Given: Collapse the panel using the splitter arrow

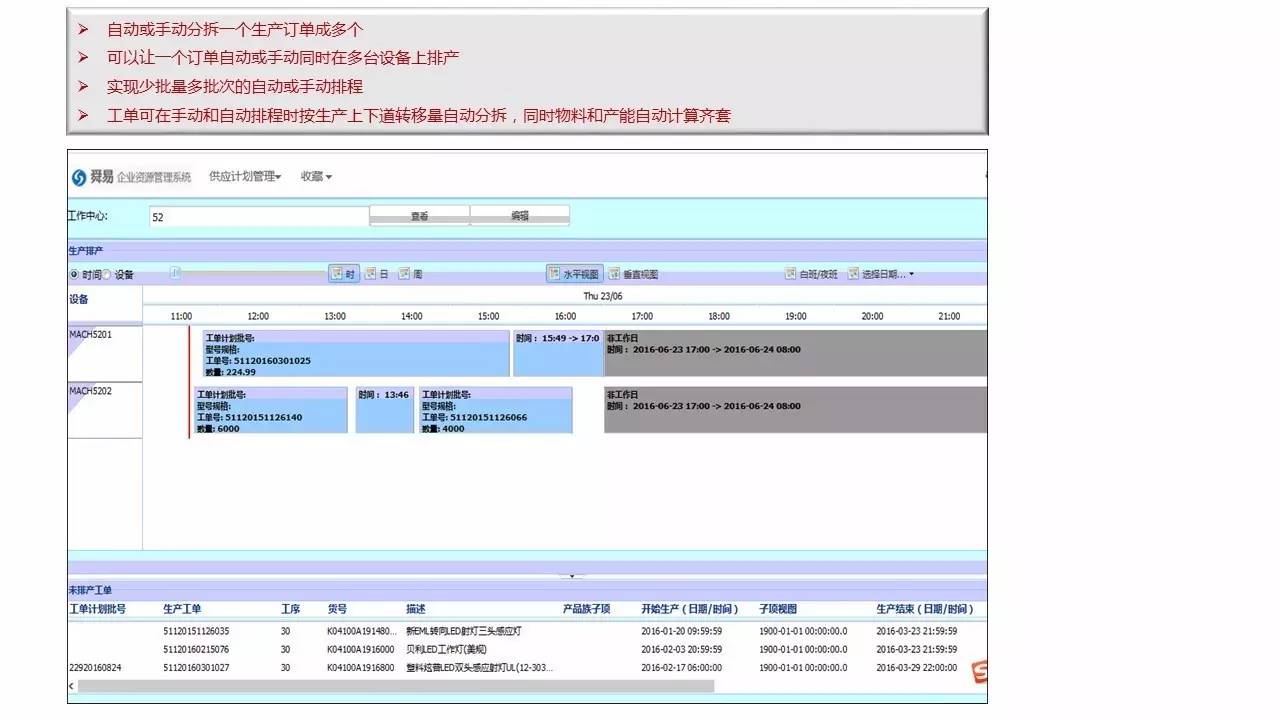Looking at the screenshot, I should click(572, 576).
